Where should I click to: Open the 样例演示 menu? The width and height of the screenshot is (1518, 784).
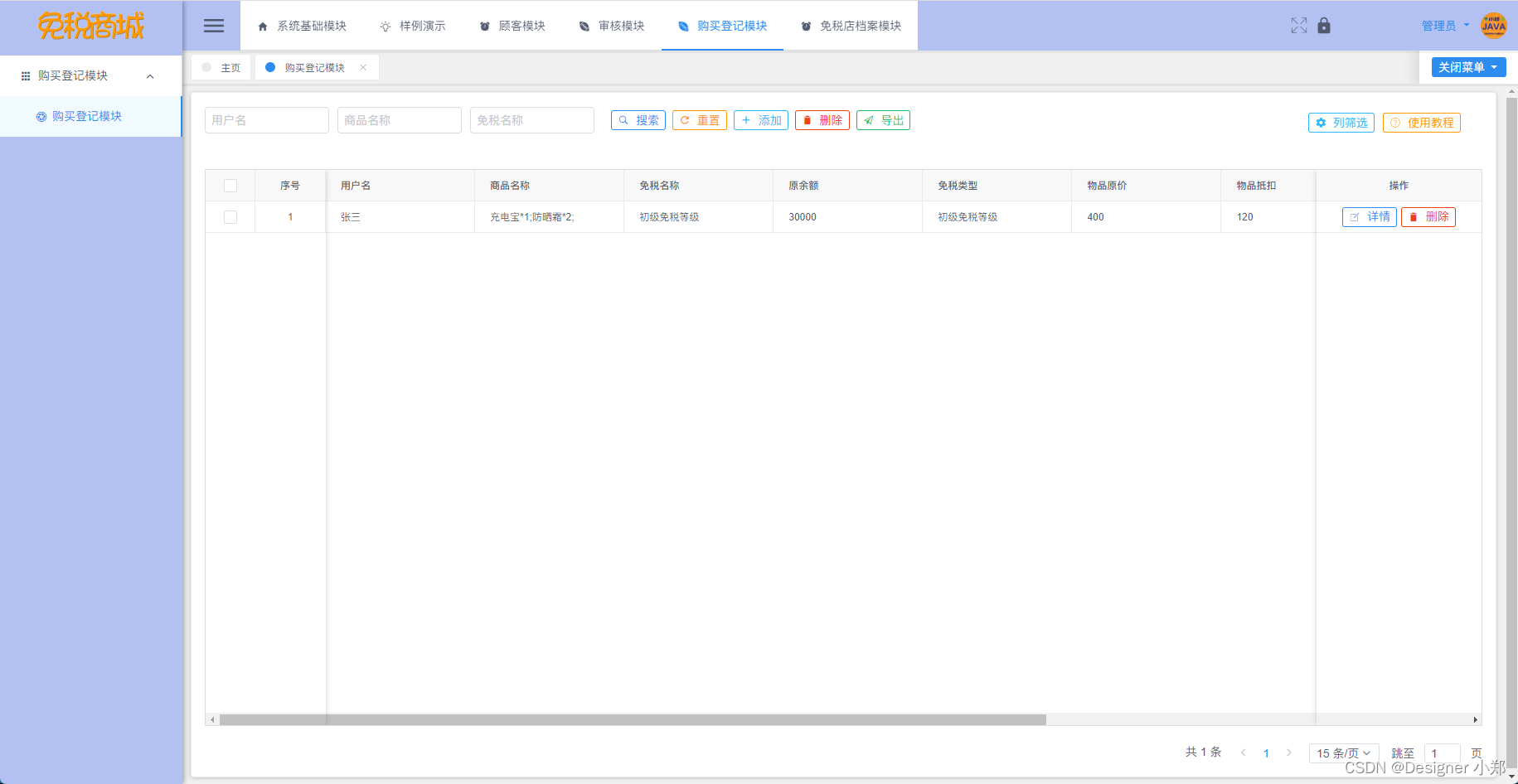413,26
